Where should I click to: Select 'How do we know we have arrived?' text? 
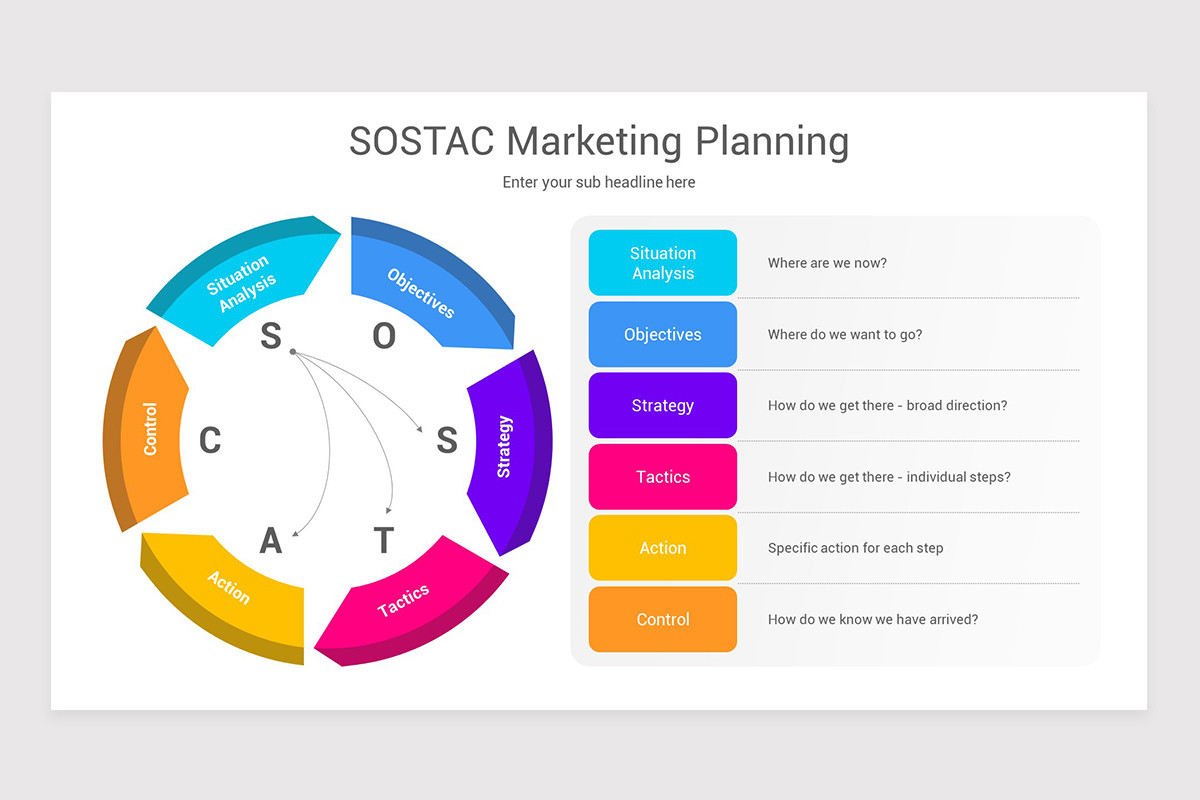873,620
